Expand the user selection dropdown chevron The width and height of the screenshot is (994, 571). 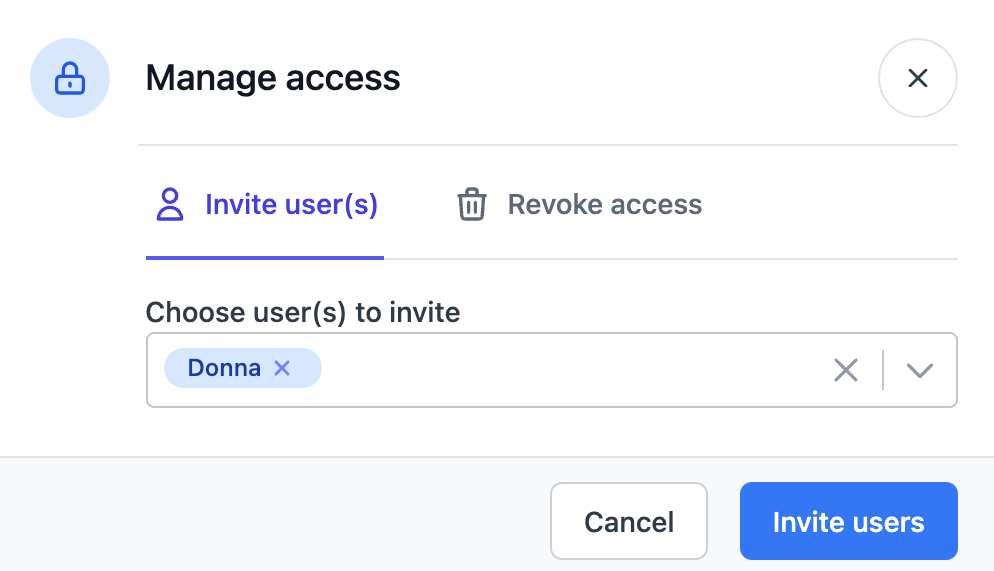919,370
